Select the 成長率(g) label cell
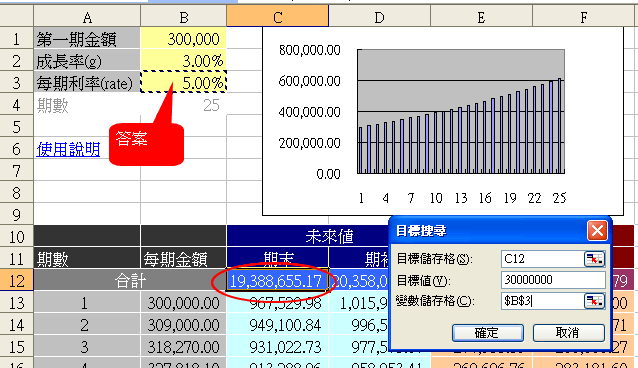Image resolution: width=638 pixels, height=368 pixels. [87, 61]
